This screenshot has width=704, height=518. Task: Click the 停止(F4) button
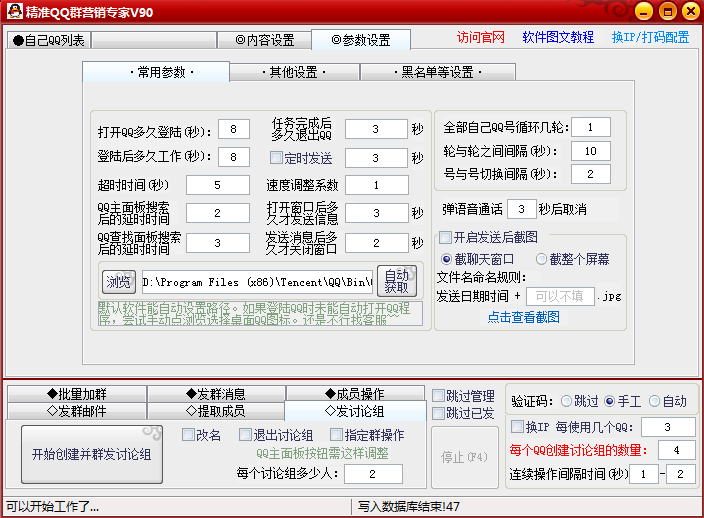464,457
